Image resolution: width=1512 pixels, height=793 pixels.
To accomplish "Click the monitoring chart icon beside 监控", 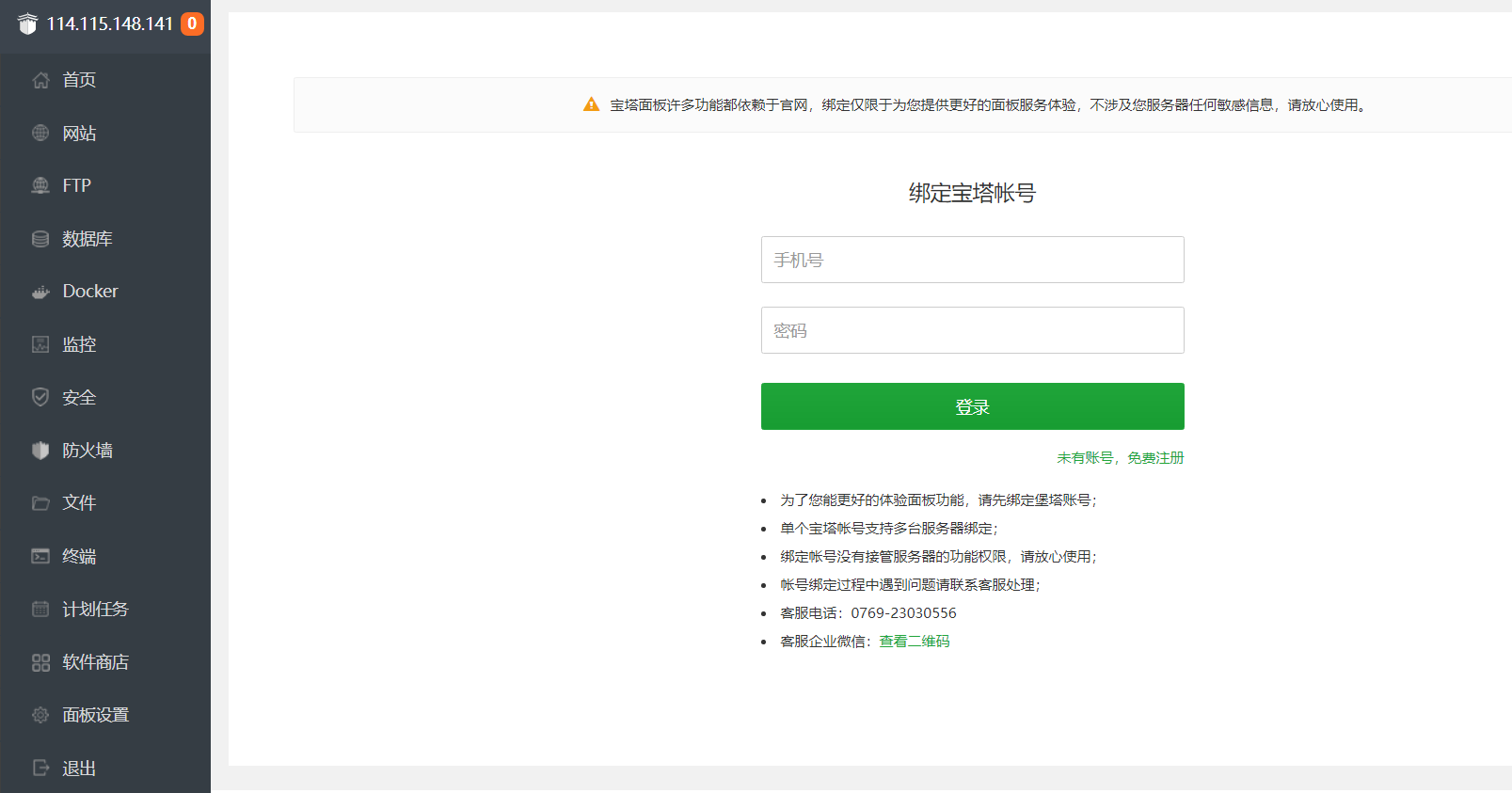I will 40,344.
